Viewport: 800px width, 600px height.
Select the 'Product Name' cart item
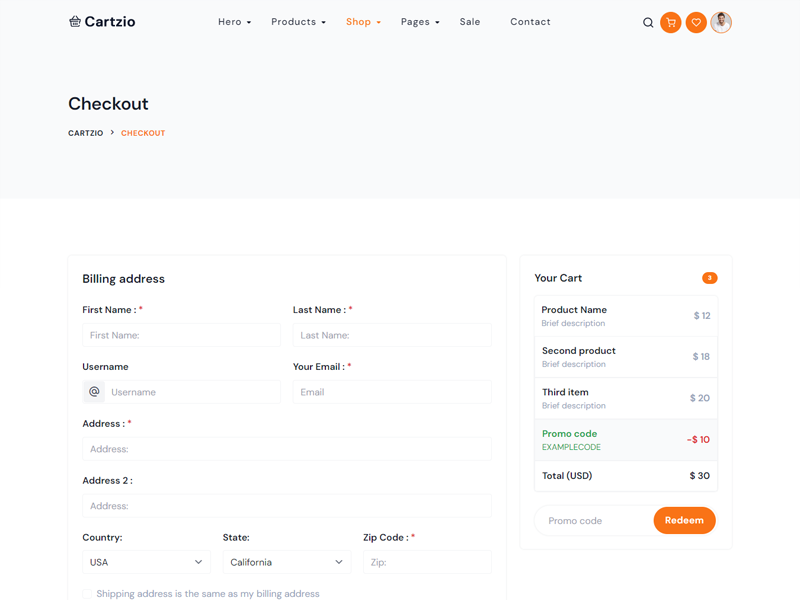point(626,316)
